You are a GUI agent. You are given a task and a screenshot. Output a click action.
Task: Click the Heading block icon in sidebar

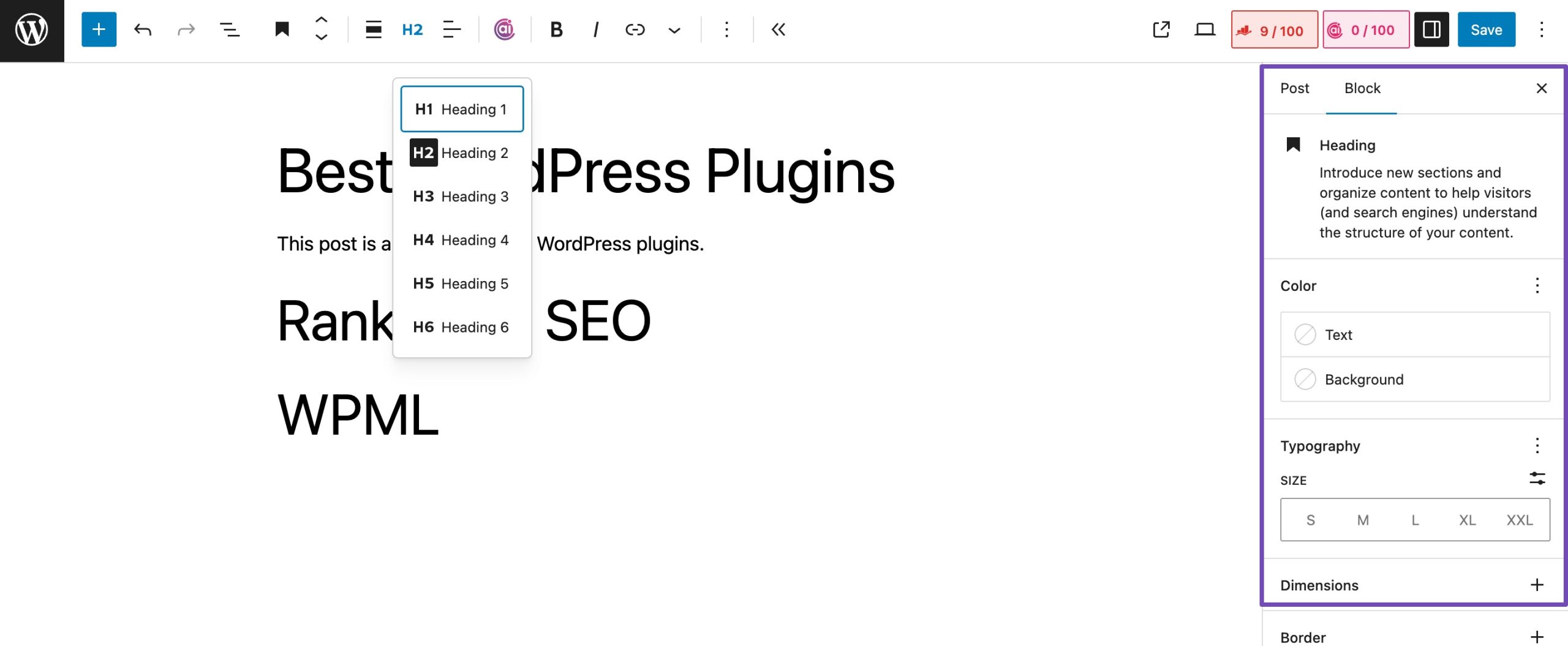tap(1293, 145)
